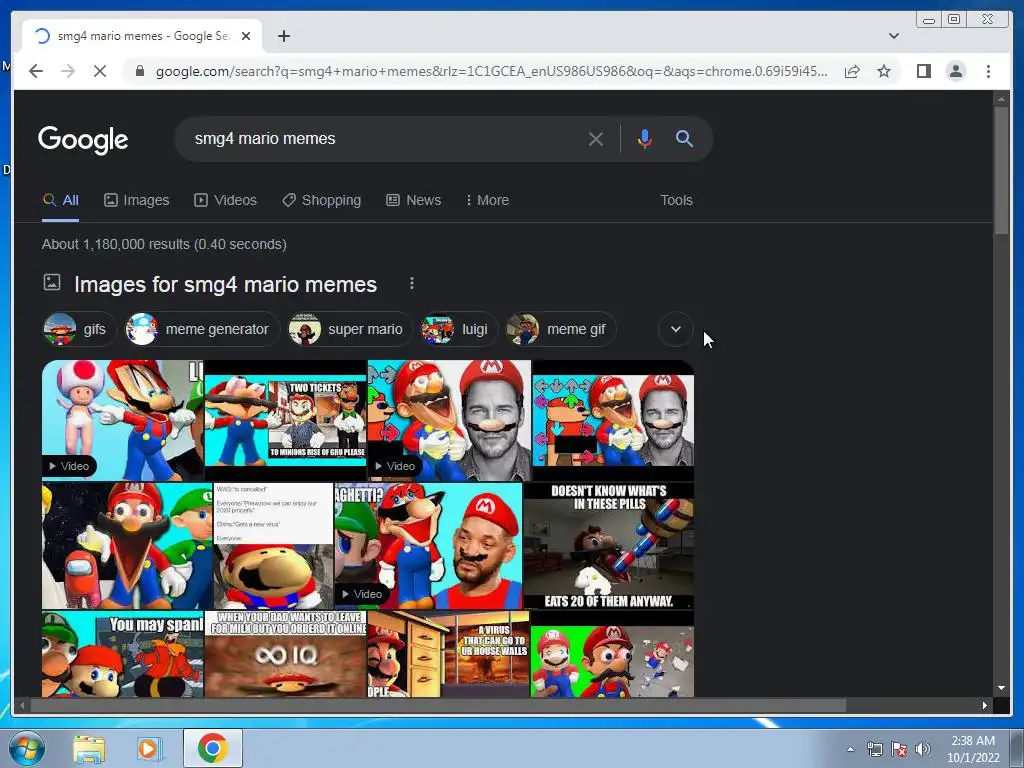Clear the search box text

(596, 138)
